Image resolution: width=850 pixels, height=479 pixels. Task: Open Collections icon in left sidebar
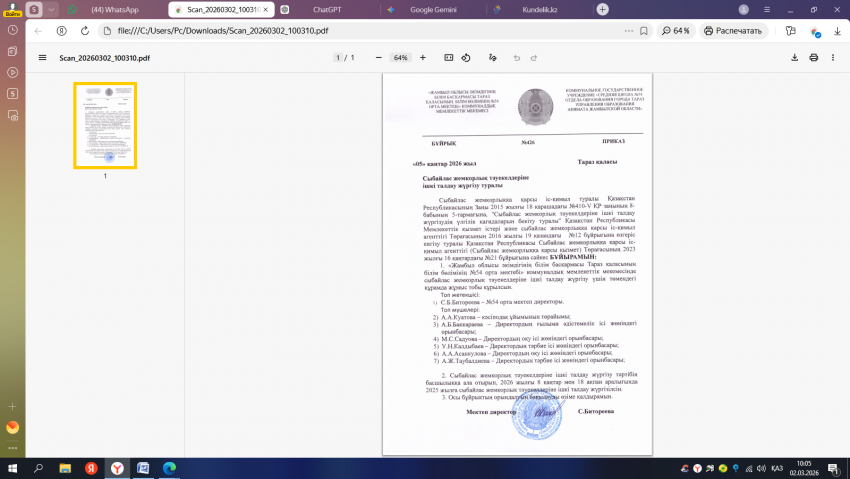click(x=12, y=51)
